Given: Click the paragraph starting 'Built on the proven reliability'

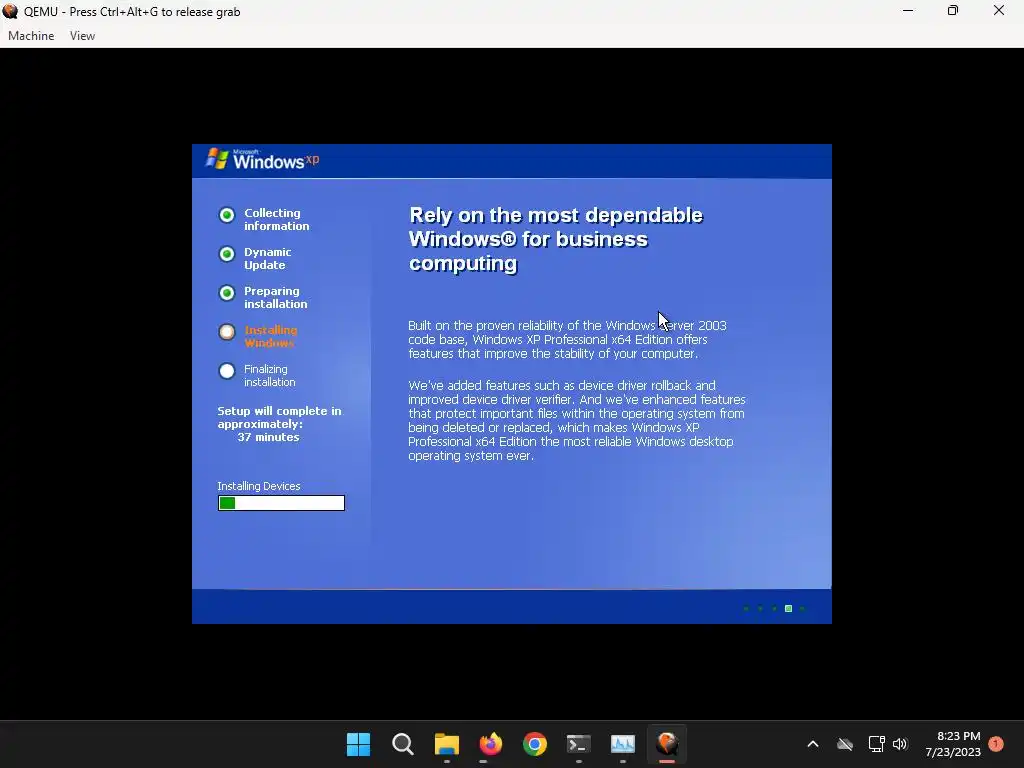Looking at the screenshot, I should [567, 340].
